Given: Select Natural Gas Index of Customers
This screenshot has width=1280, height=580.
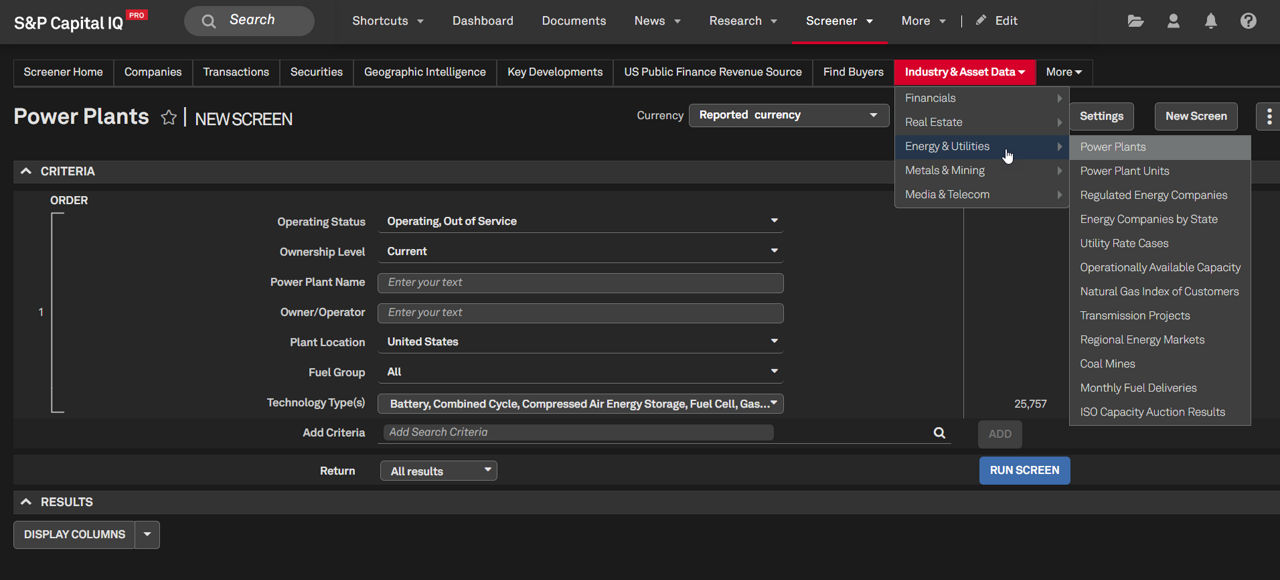Looking at the screenshot, I should pos(1160,291).
